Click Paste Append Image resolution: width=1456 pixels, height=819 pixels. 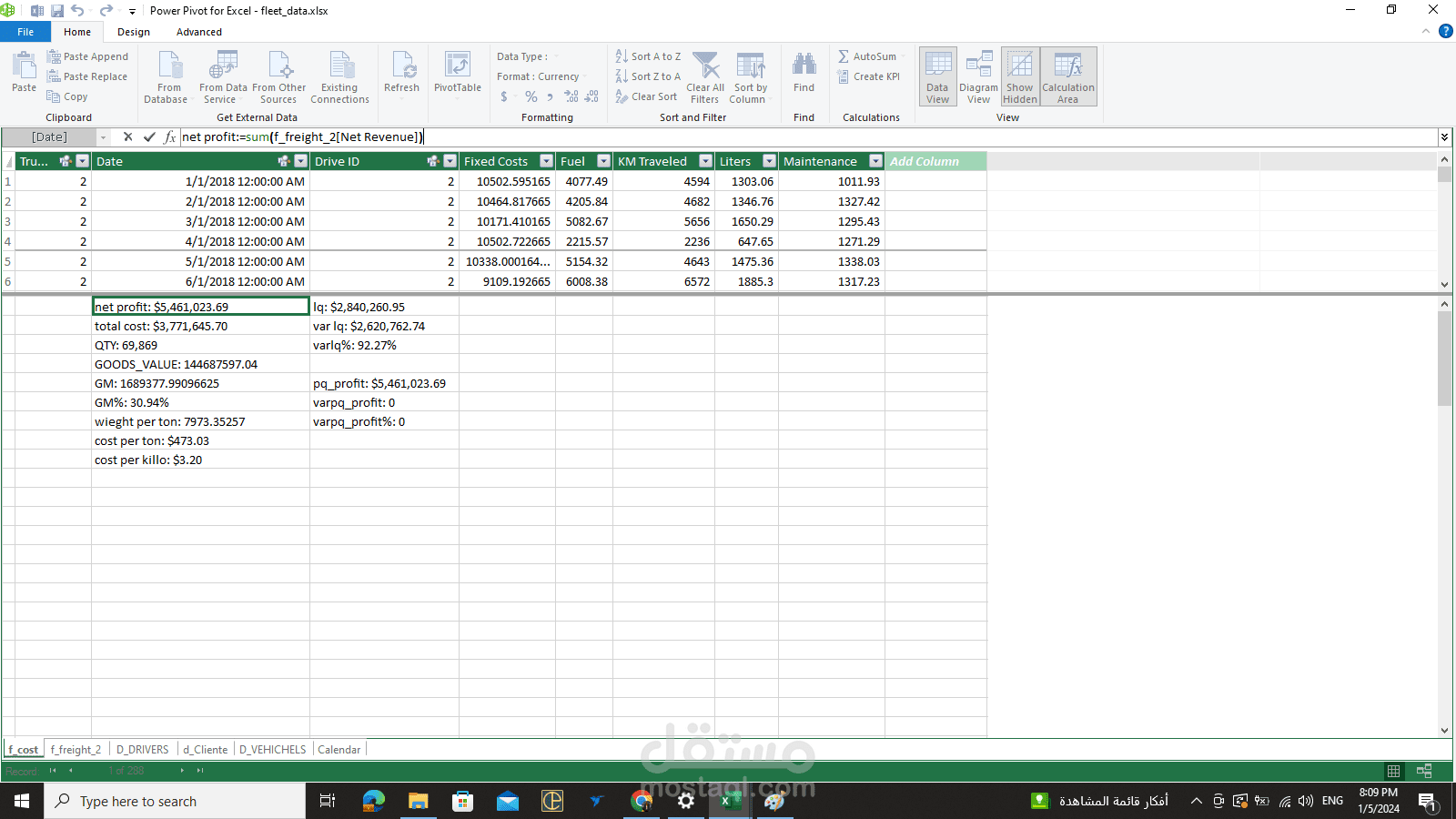pyautogui.click(x=87, y=56)
